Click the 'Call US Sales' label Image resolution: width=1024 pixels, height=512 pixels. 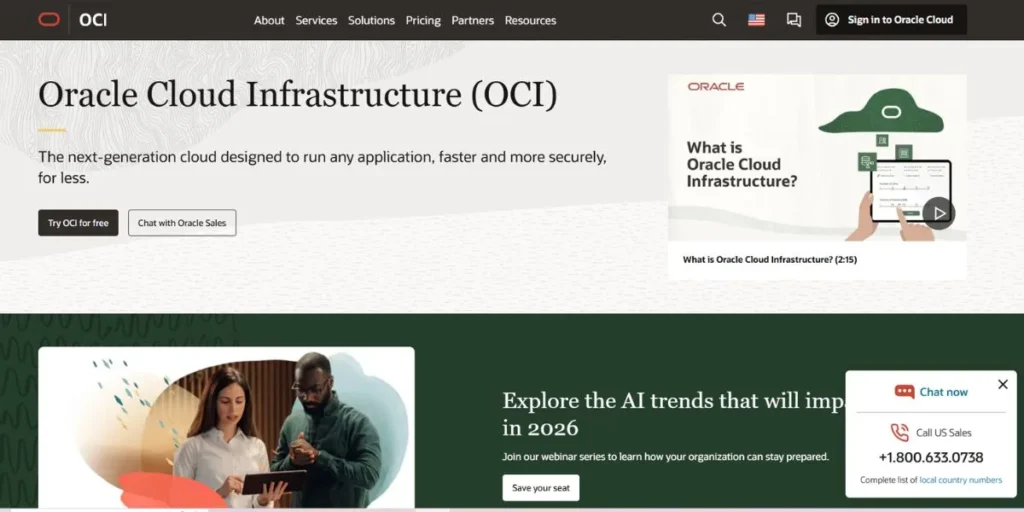(943, 432)
